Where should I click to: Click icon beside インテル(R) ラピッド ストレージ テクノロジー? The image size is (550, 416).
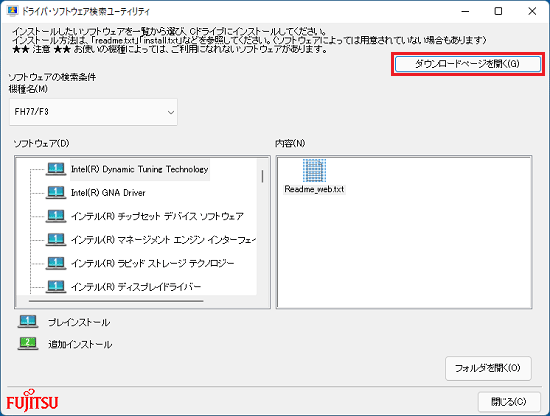(x=56, y=263)
